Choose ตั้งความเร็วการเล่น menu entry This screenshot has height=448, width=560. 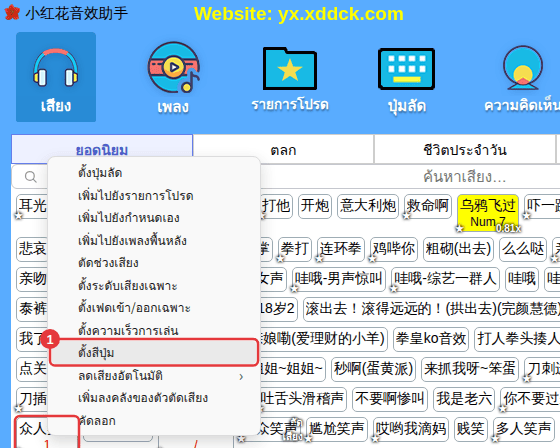(x=154, y=330)
